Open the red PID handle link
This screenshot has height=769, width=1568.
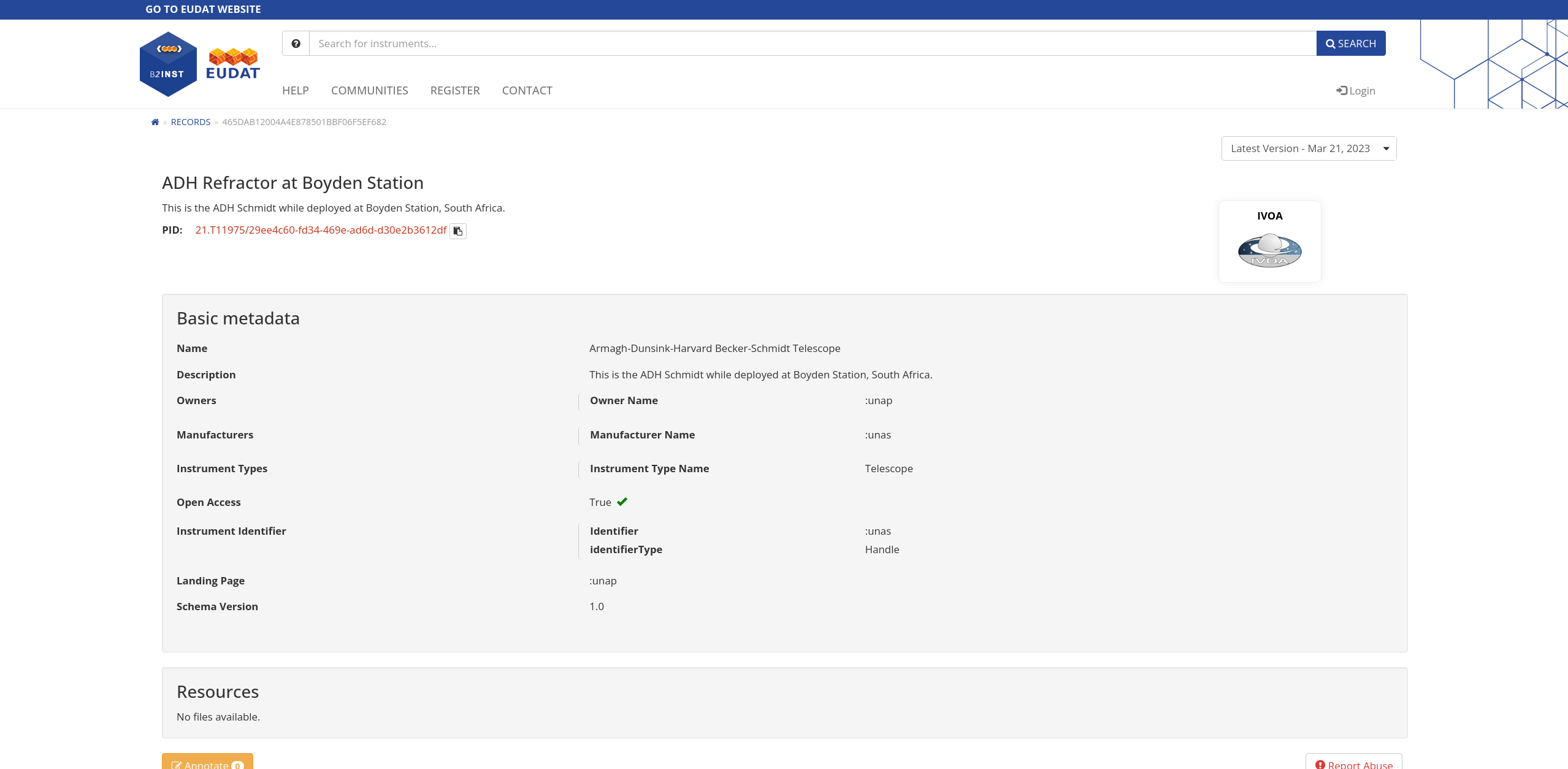click(321, 230)
